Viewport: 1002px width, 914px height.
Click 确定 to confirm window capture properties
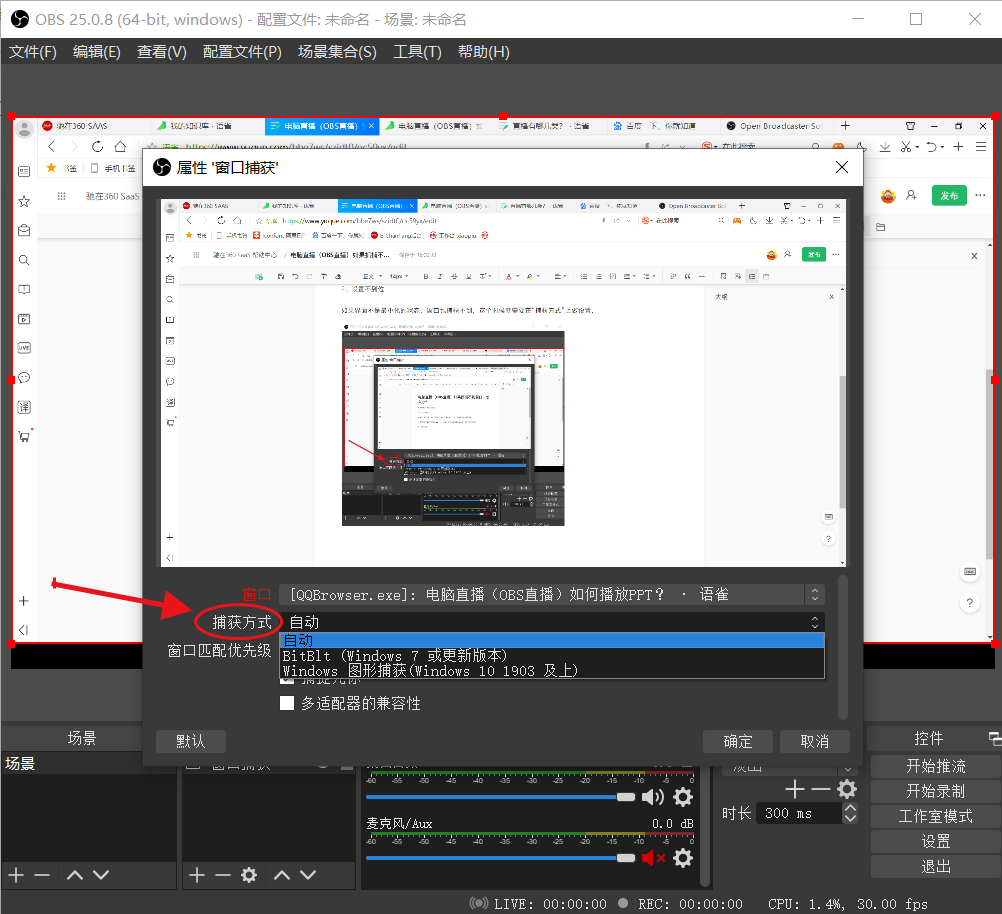(738, 741)
